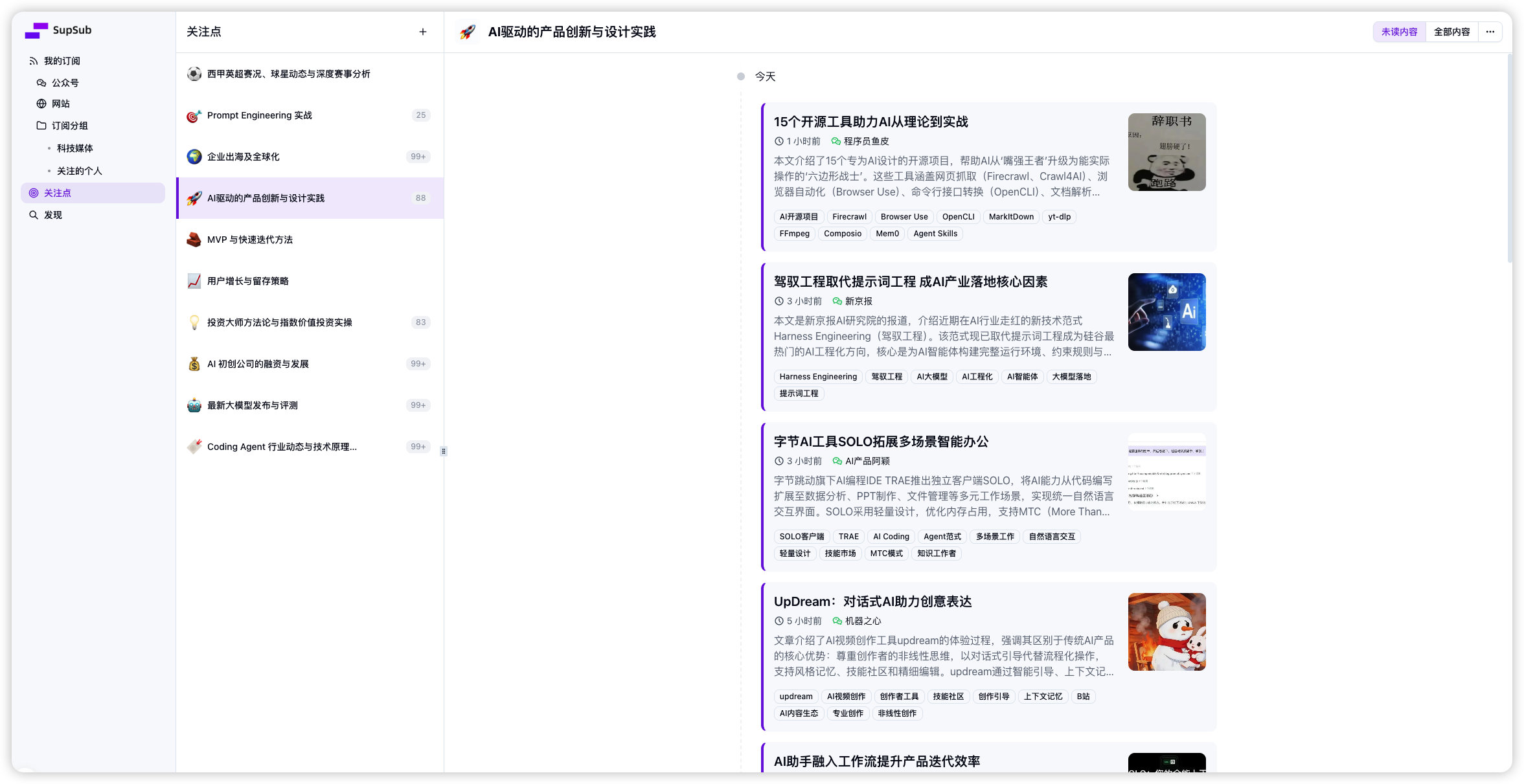1524x784 pixels.
Task: Click the dart target icon for Prompt Engineering
Action: coord(194,115)
